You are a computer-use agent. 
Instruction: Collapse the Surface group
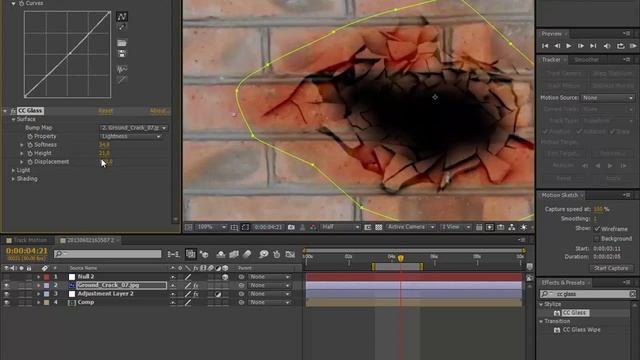point(13,119)
